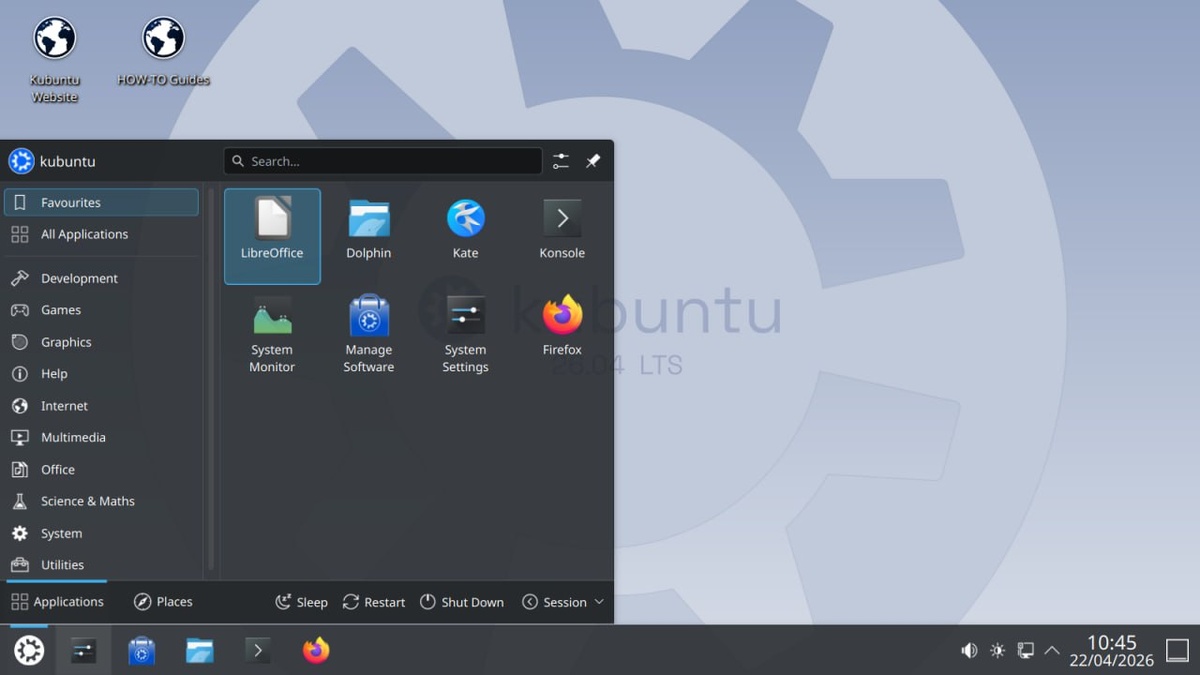Show hidden system tray icons
The width and height of the screenshot is (1200, 675).
(1052, 651)
